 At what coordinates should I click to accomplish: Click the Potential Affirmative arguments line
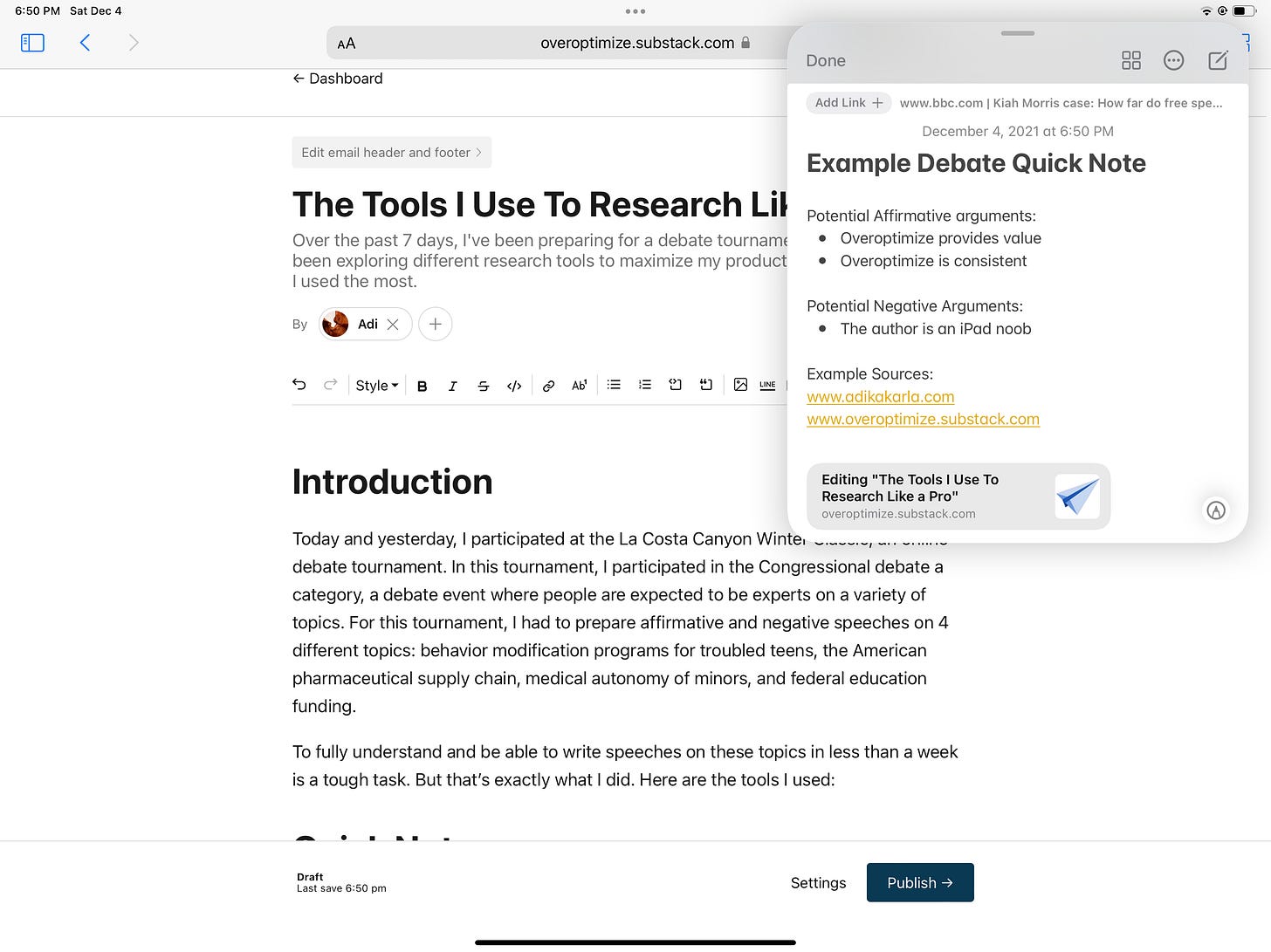pos(921,216)
